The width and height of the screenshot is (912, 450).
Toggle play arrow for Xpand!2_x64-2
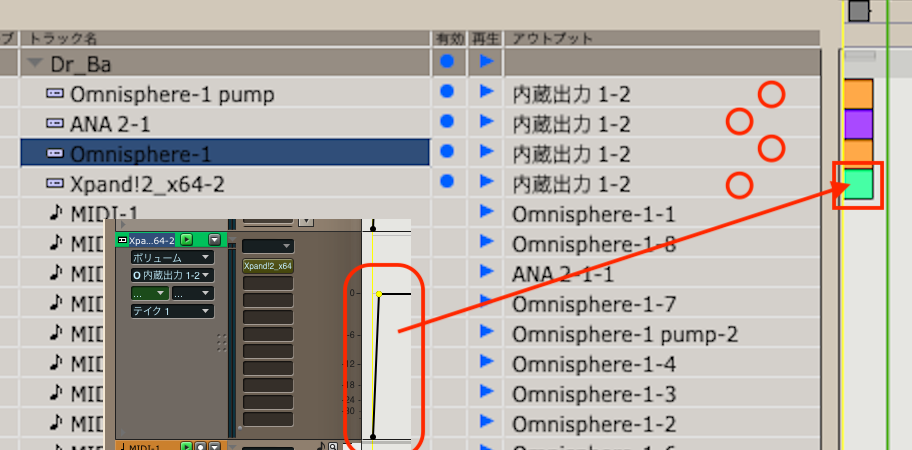(x=486, y=181)
